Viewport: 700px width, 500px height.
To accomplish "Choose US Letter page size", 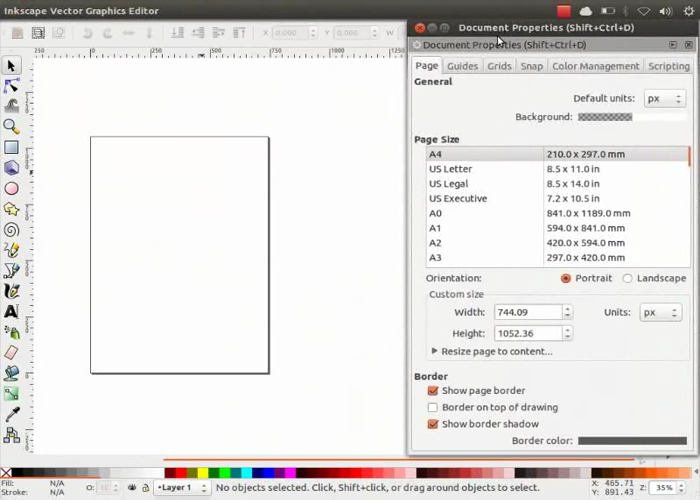I will point(450,169).
